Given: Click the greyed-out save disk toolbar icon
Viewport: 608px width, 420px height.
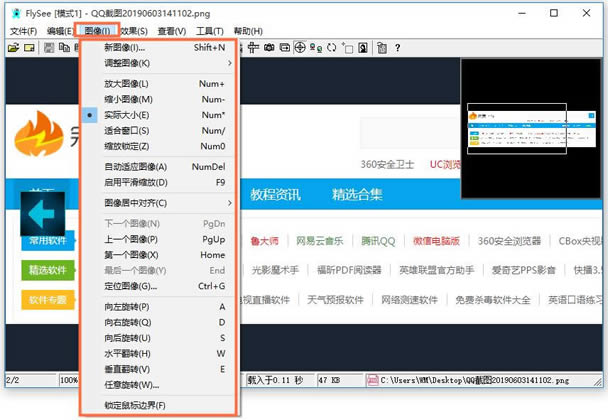Looking at the screenshot, I should [x=49, y=48].
